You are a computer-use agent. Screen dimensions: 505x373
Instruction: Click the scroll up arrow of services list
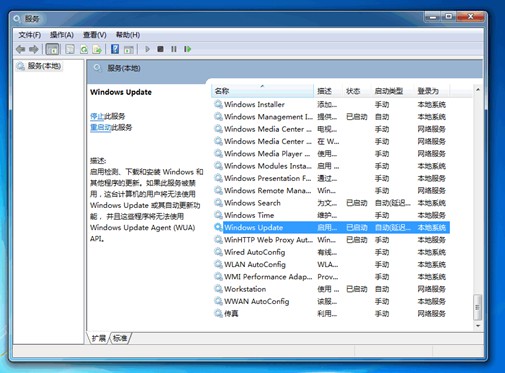(x=478, y=89)
